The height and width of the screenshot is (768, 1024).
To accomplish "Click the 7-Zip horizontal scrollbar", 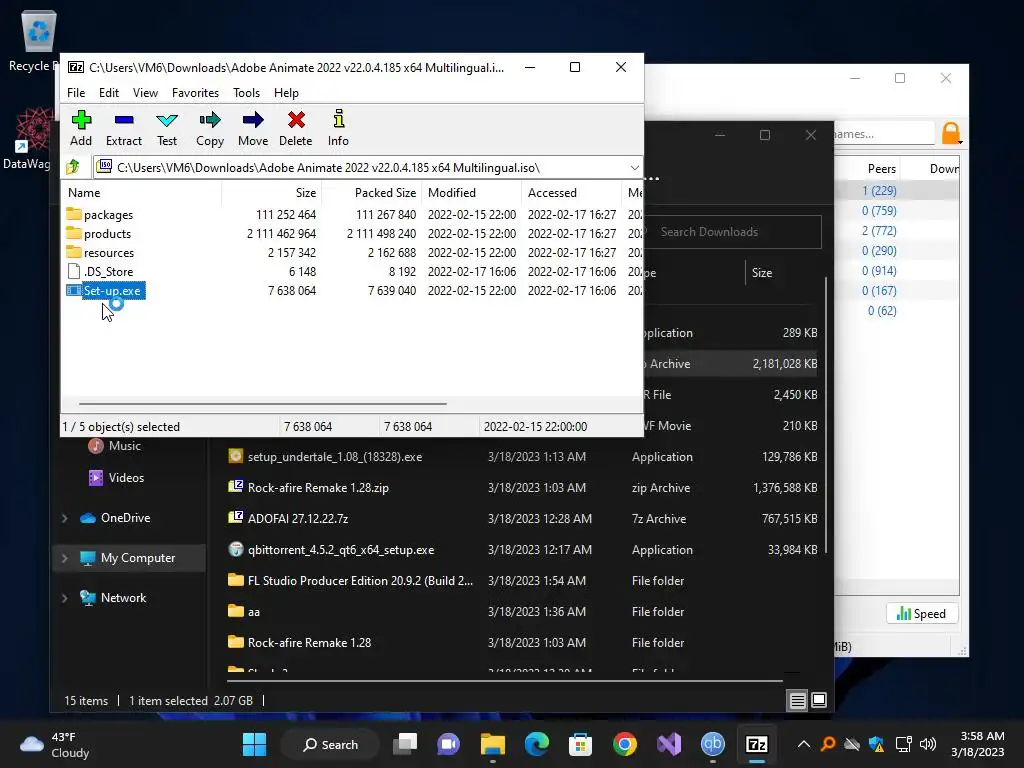I will point(263,404).
